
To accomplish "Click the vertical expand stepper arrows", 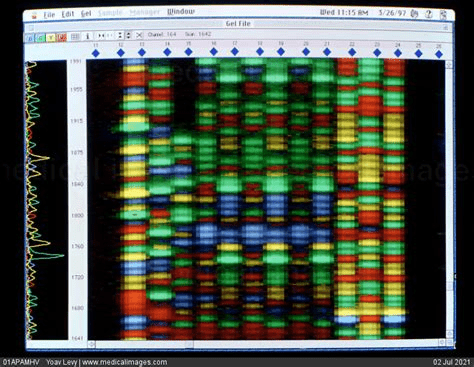I will (128, 35).
